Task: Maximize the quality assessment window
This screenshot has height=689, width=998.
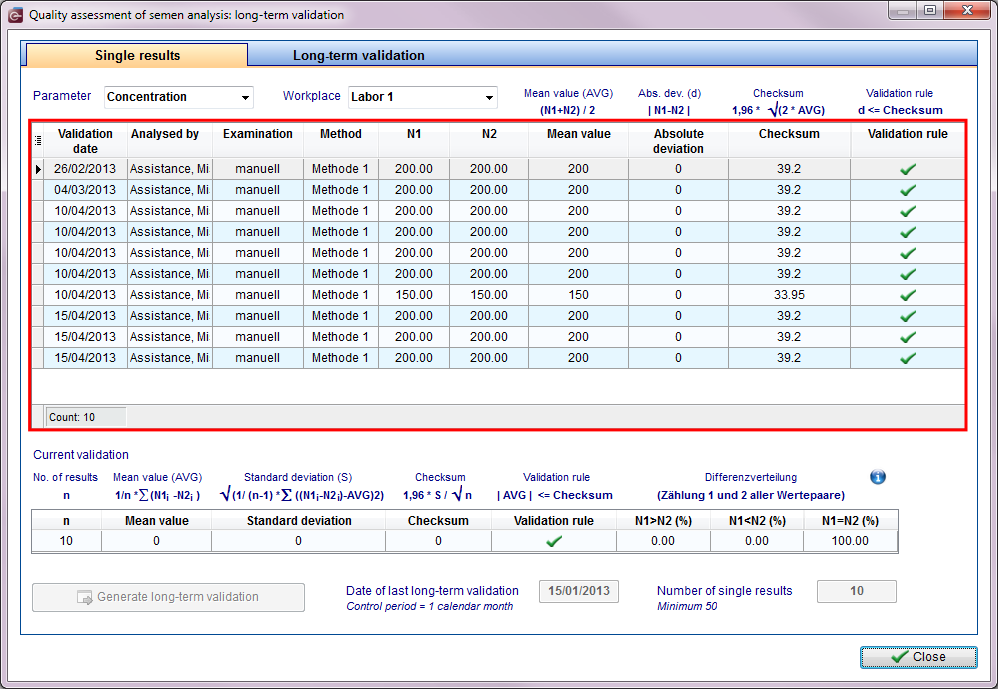Action: tap(930, 10)
